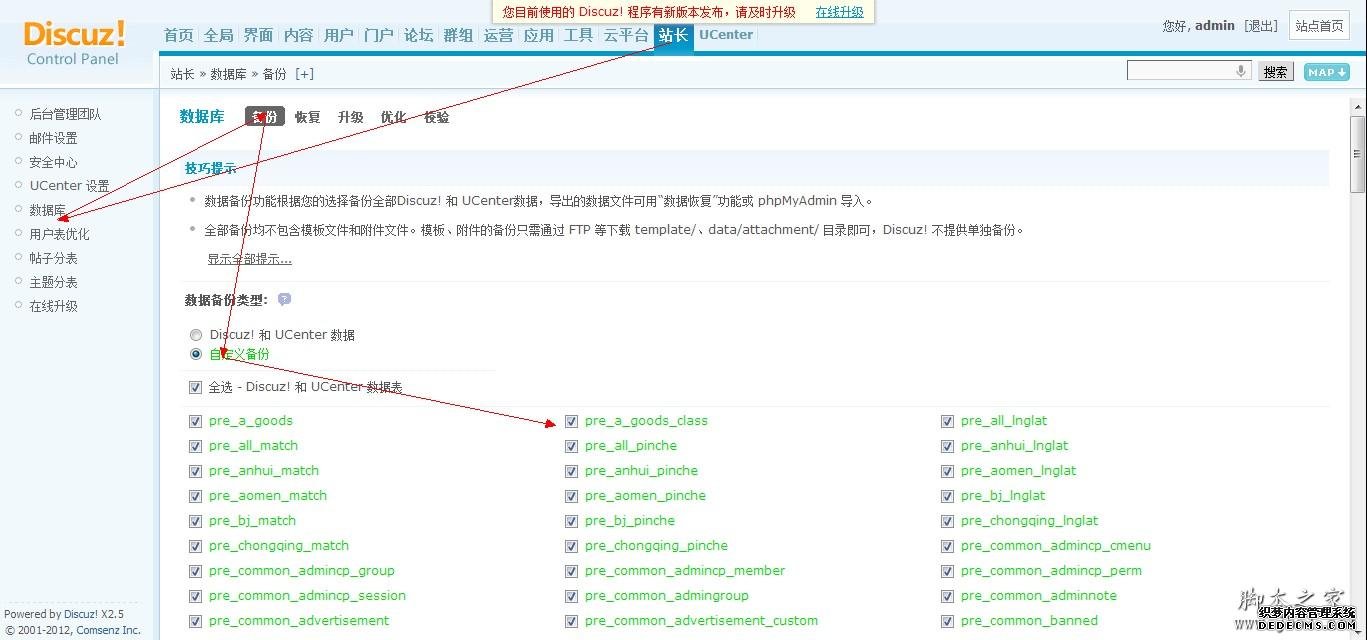Toggle the pre_anhui_pinche checkbox
The width and height of the screenshot is (1367, 640).
[x=571, y=471]
